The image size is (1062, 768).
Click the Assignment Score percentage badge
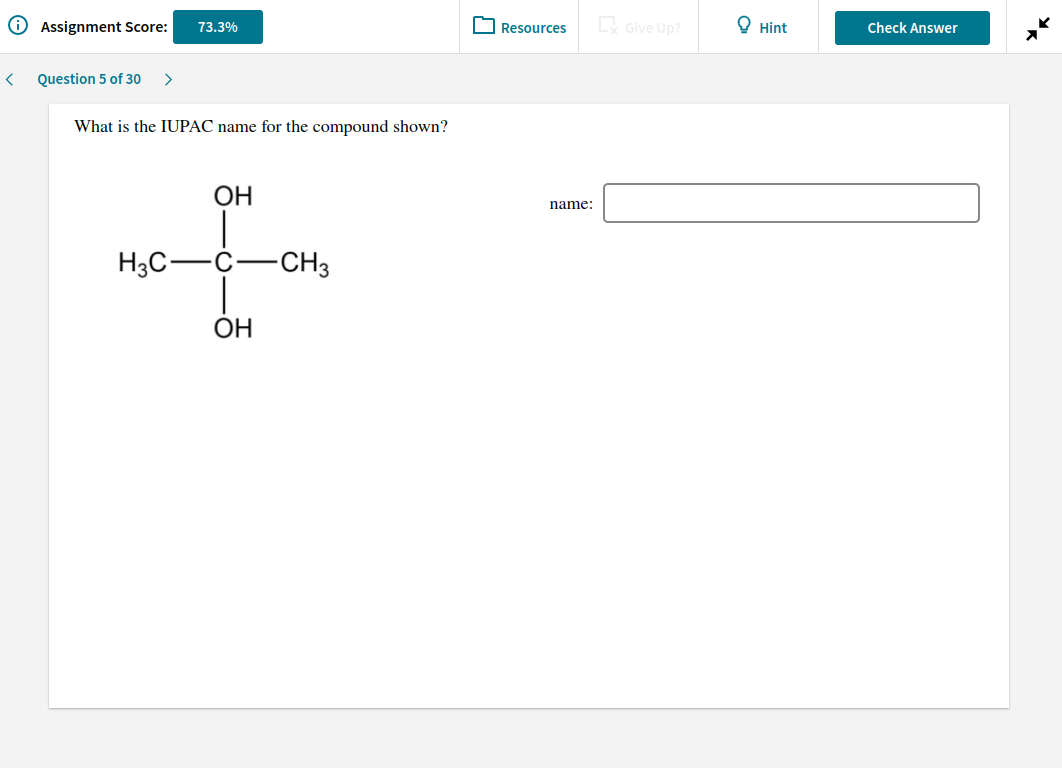(x=218, y=27)
